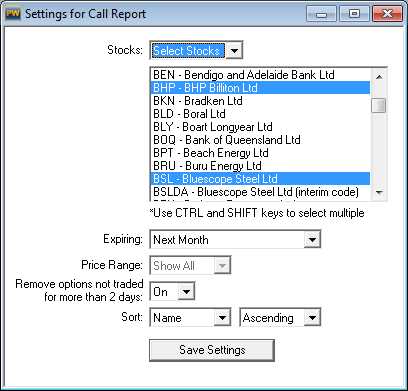
Task: Click the PW application icon in title bar
Action: (13, 14)
